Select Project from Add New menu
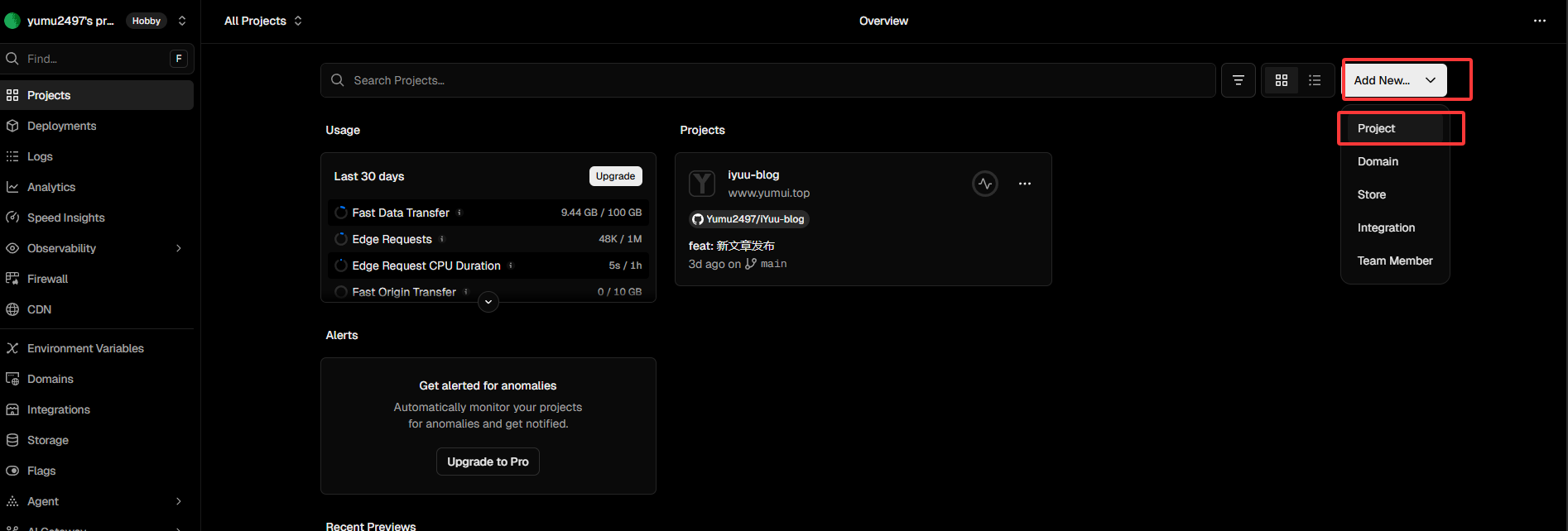1568x531 pixels. pos(1376,128)
